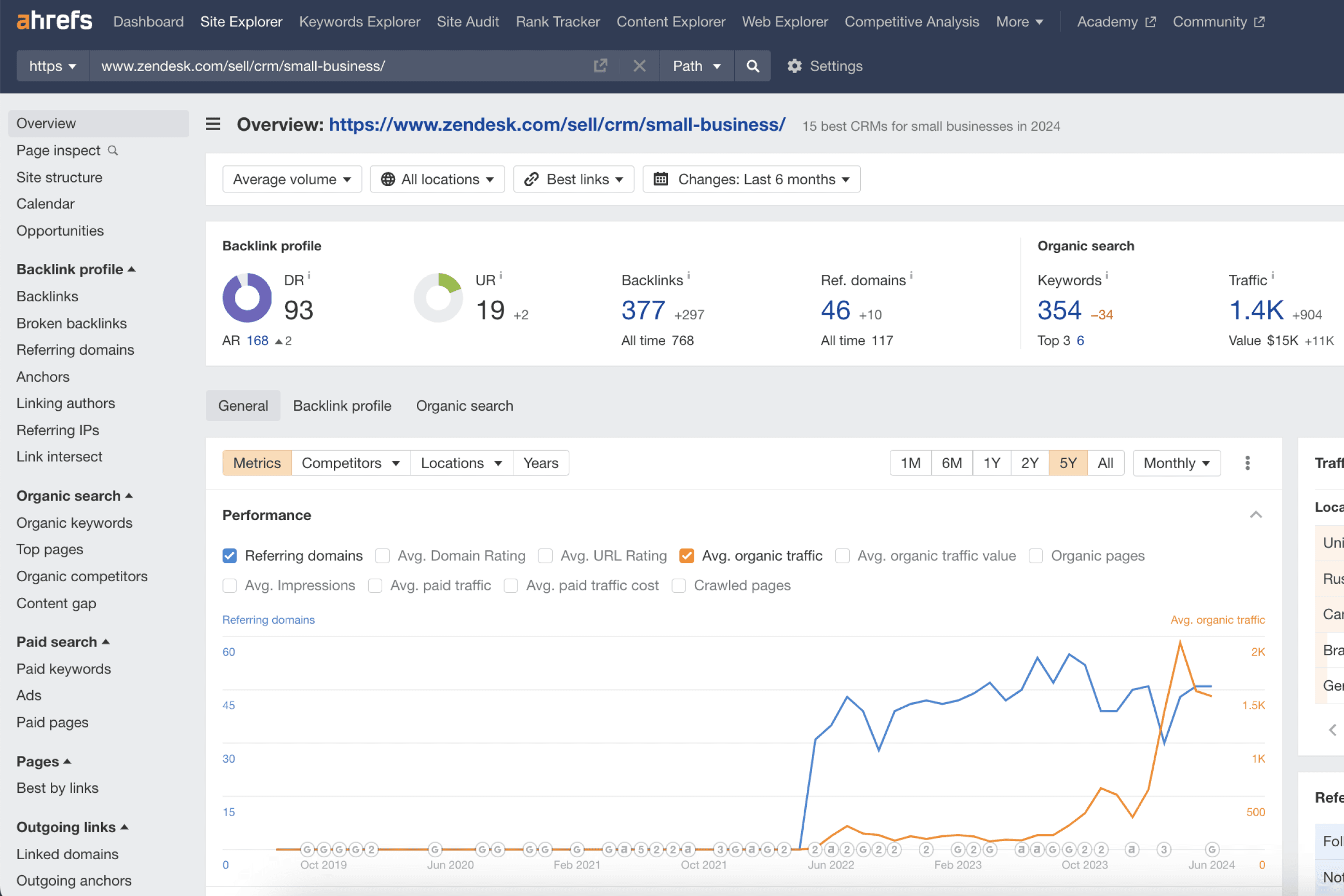This screenshot has height=896, width=1344.
Task: Open the Changes: Last 6 months dropdown
Action: 751,179
